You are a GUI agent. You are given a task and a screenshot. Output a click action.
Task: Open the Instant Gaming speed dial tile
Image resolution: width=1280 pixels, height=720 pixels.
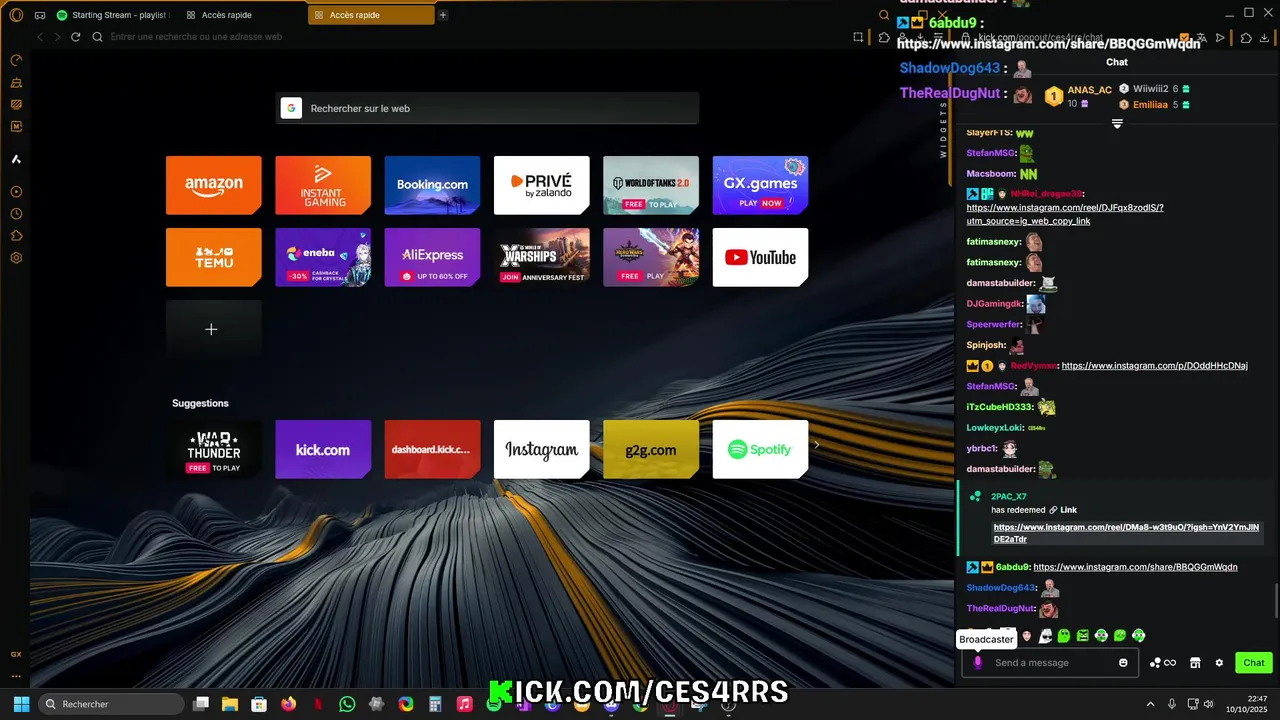pos(323,185)
